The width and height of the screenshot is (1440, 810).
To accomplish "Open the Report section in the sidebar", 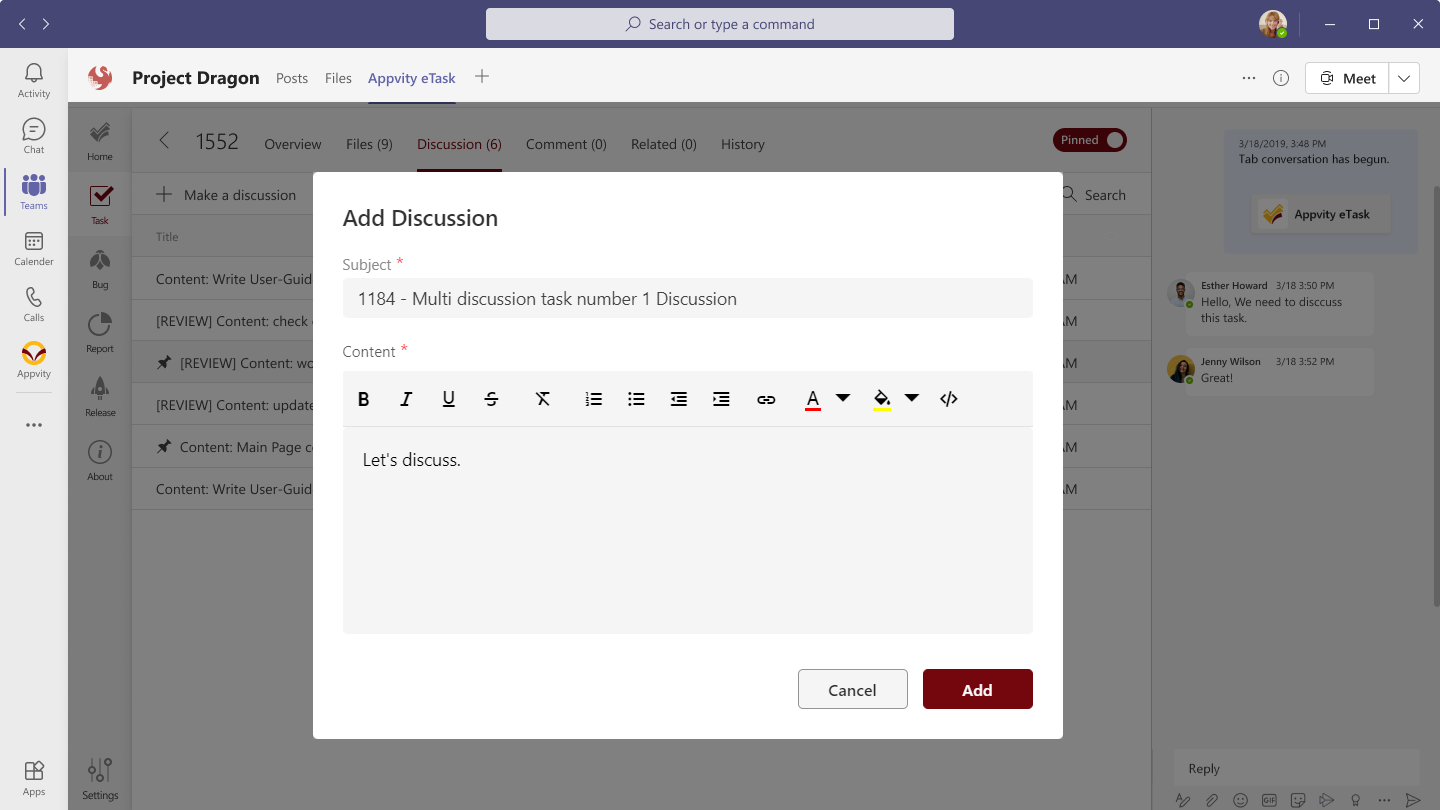I will pyautogui.click(x=99, y=330).
